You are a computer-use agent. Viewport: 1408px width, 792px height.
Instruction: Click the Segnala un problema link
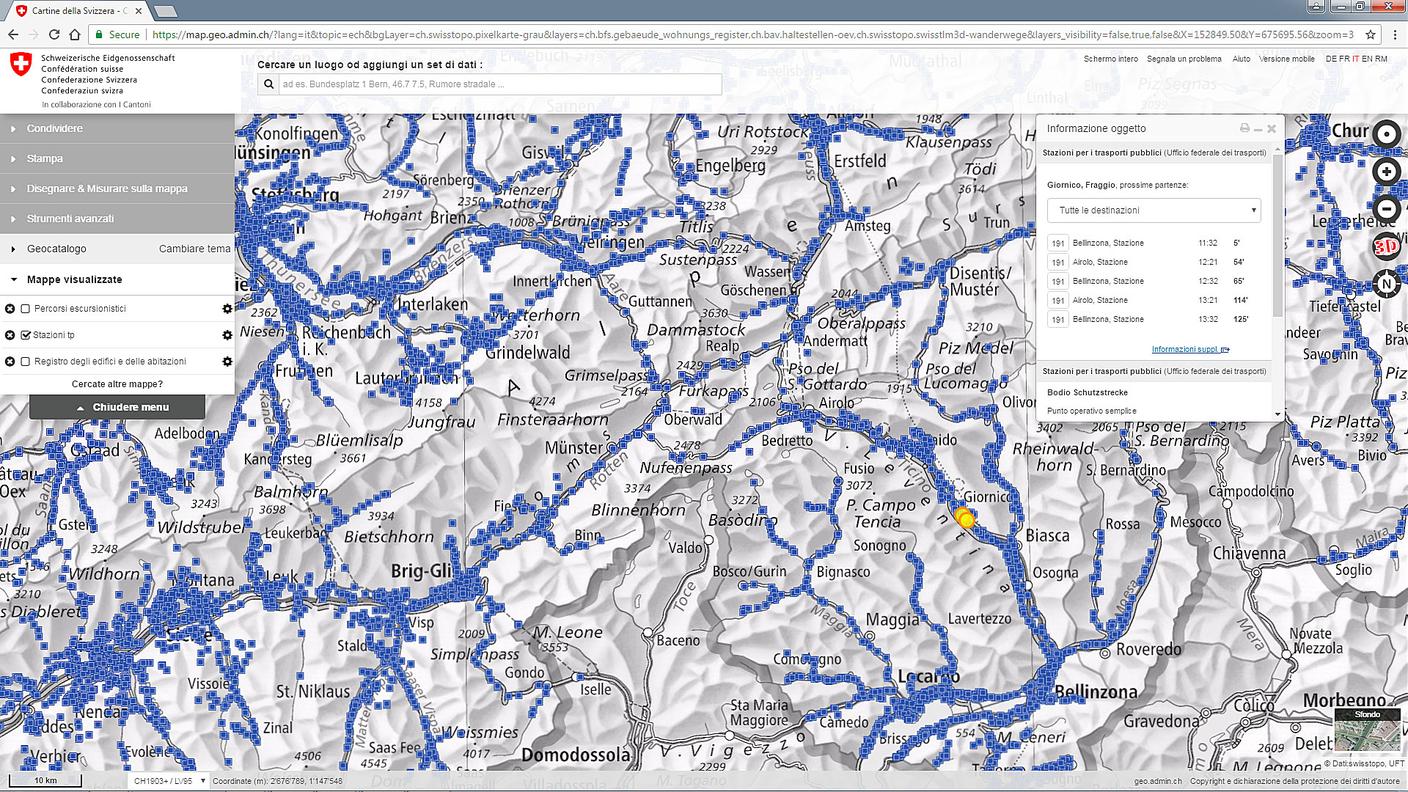click(x=1184, y=59)
